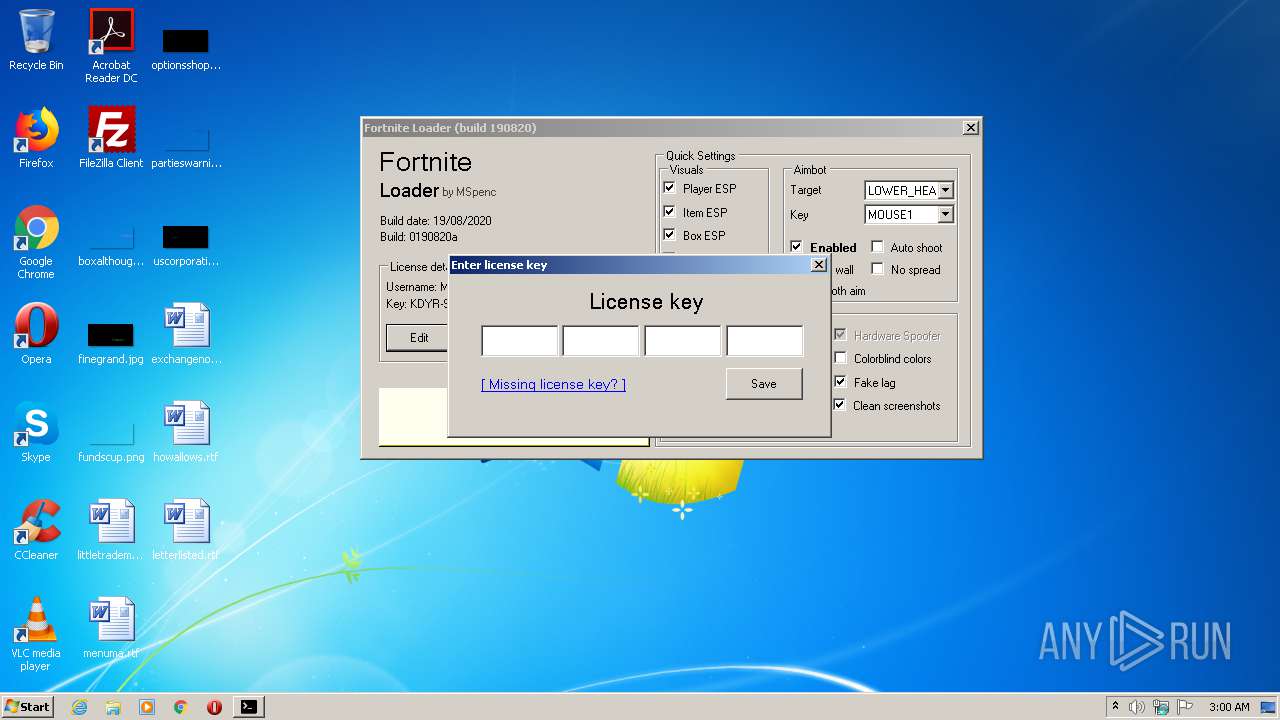The image size is (1280, 720).
Task: Switch to the console window taskbar button
Action: pyautogui.click(x=248, y=707)
